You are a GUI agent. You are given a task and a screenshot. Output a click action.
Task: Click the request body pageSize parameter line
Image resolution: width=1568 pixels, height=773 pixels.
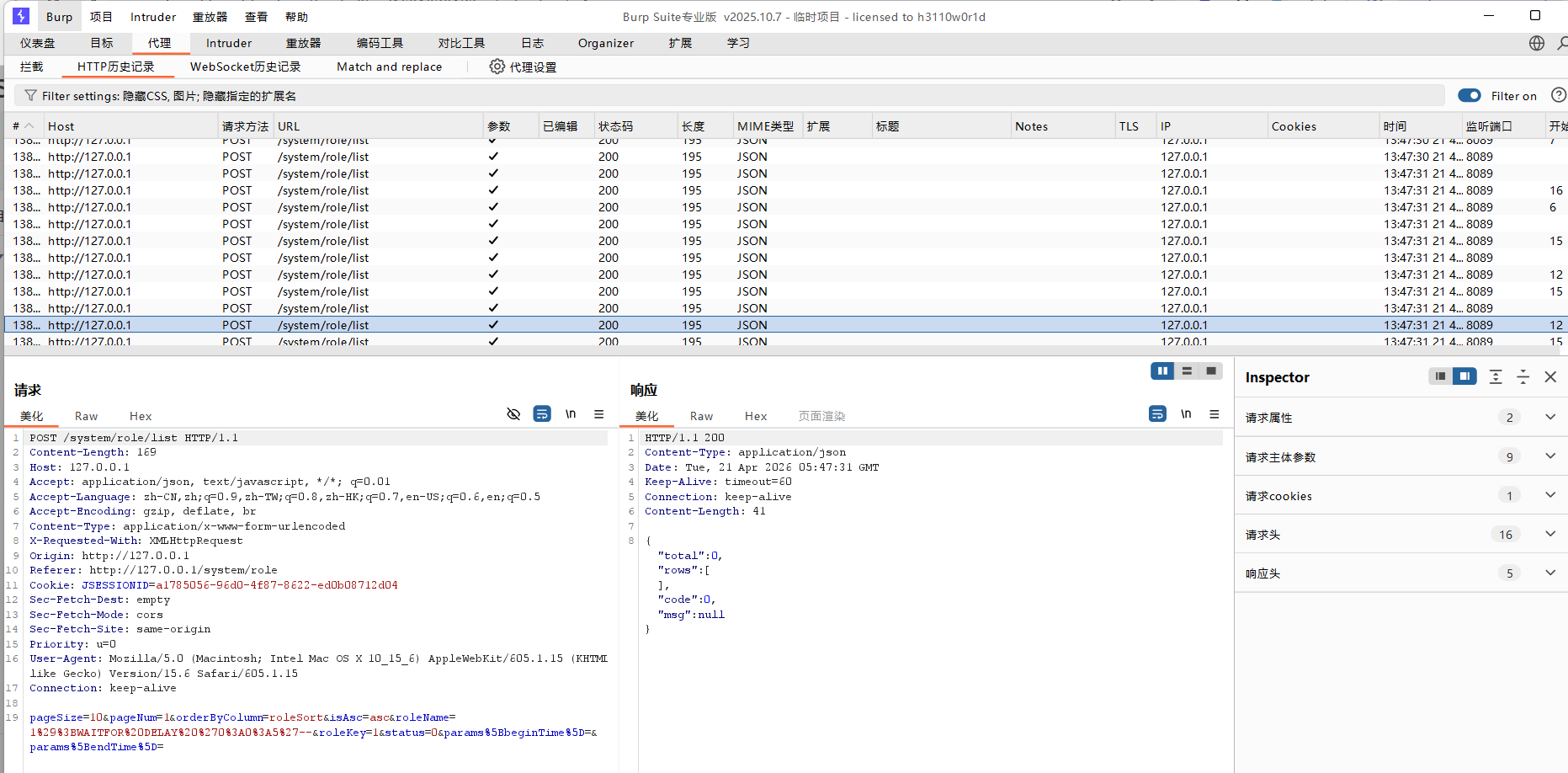pos(242,717)
